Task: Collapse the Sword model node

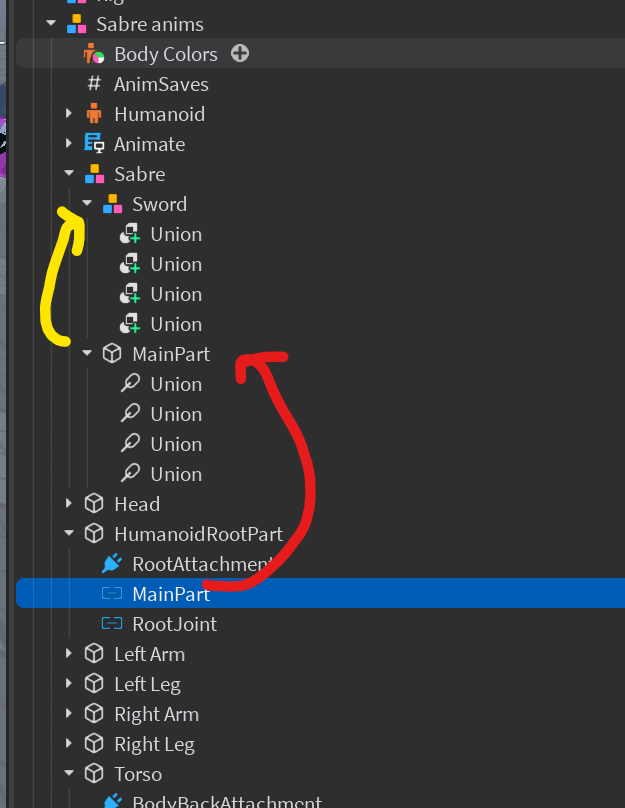Action: (87, 203)
